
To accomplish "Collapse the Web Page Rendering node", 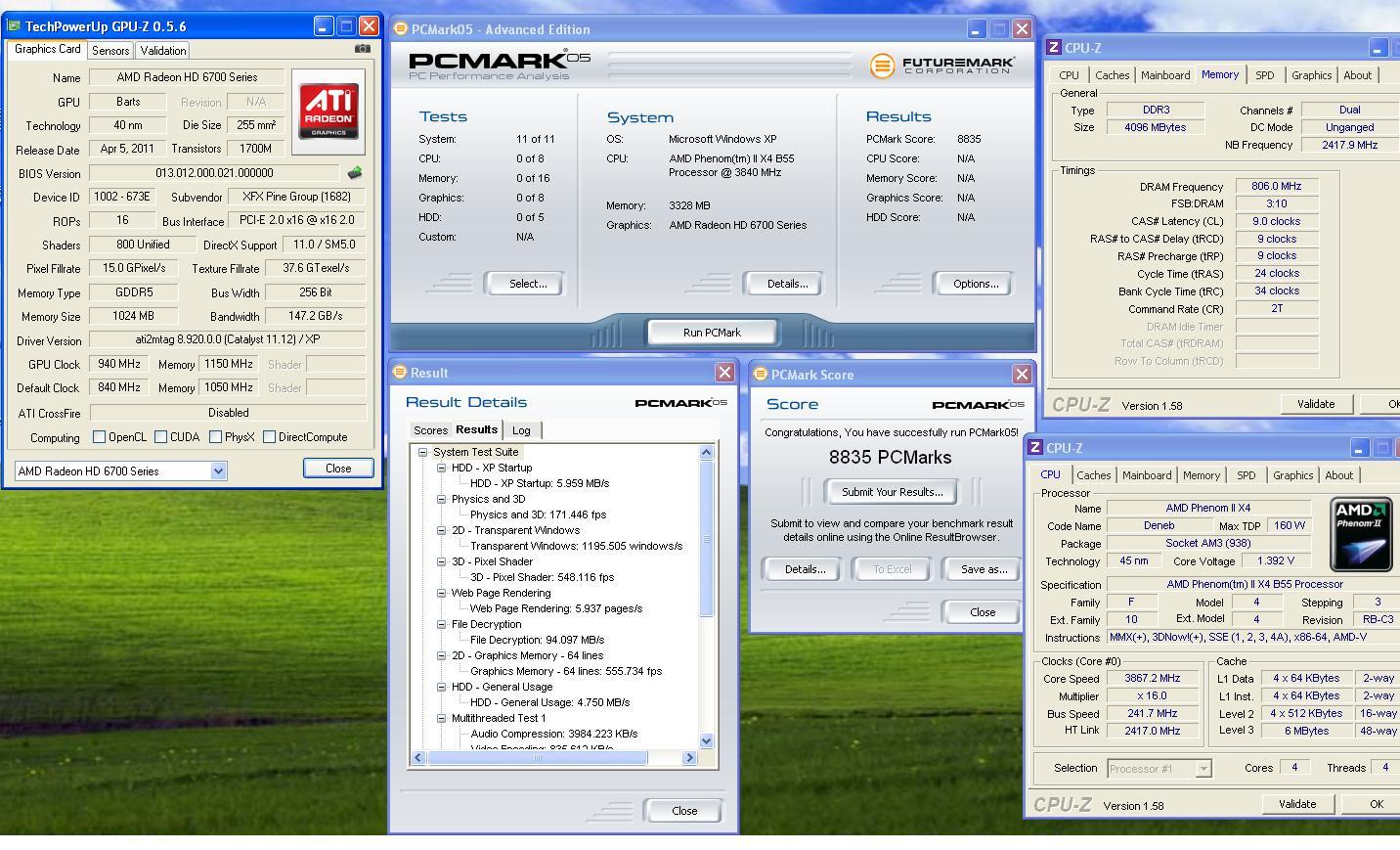I will pos(442,593).
